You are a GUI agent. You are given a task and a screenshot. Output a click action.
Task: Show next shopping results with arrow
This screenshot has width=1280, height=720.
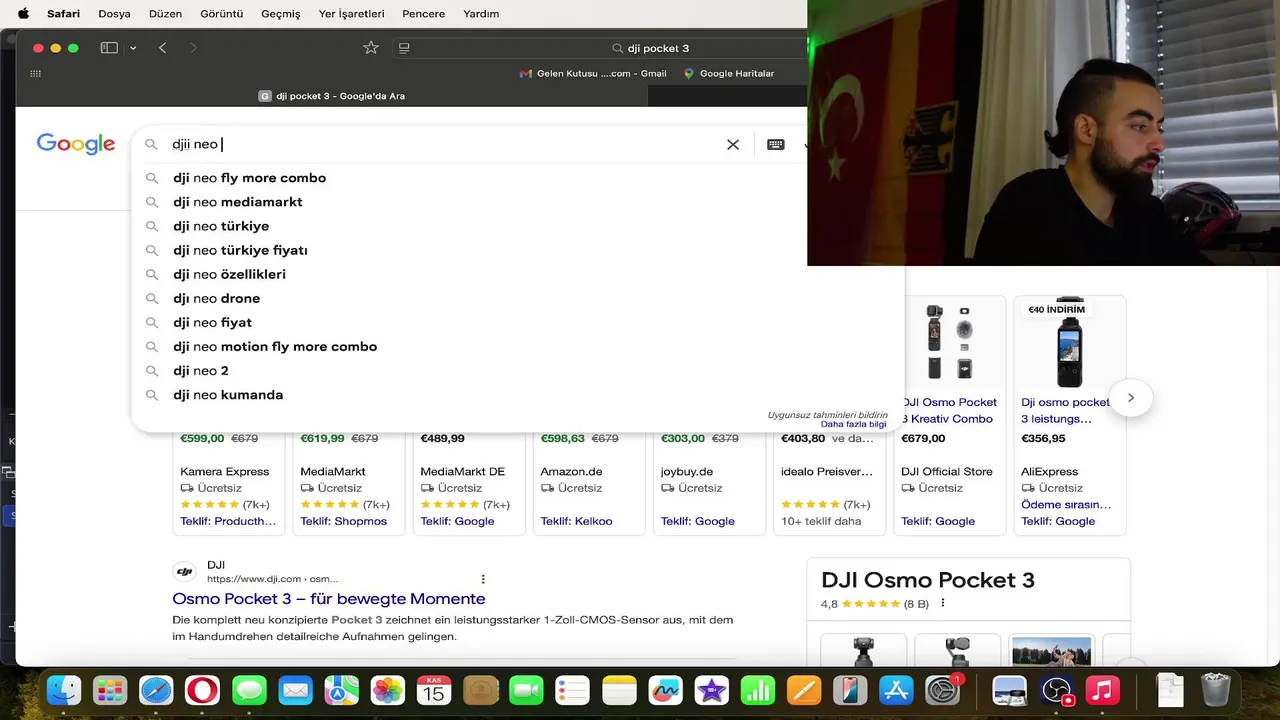click(x=1130, y=398)
